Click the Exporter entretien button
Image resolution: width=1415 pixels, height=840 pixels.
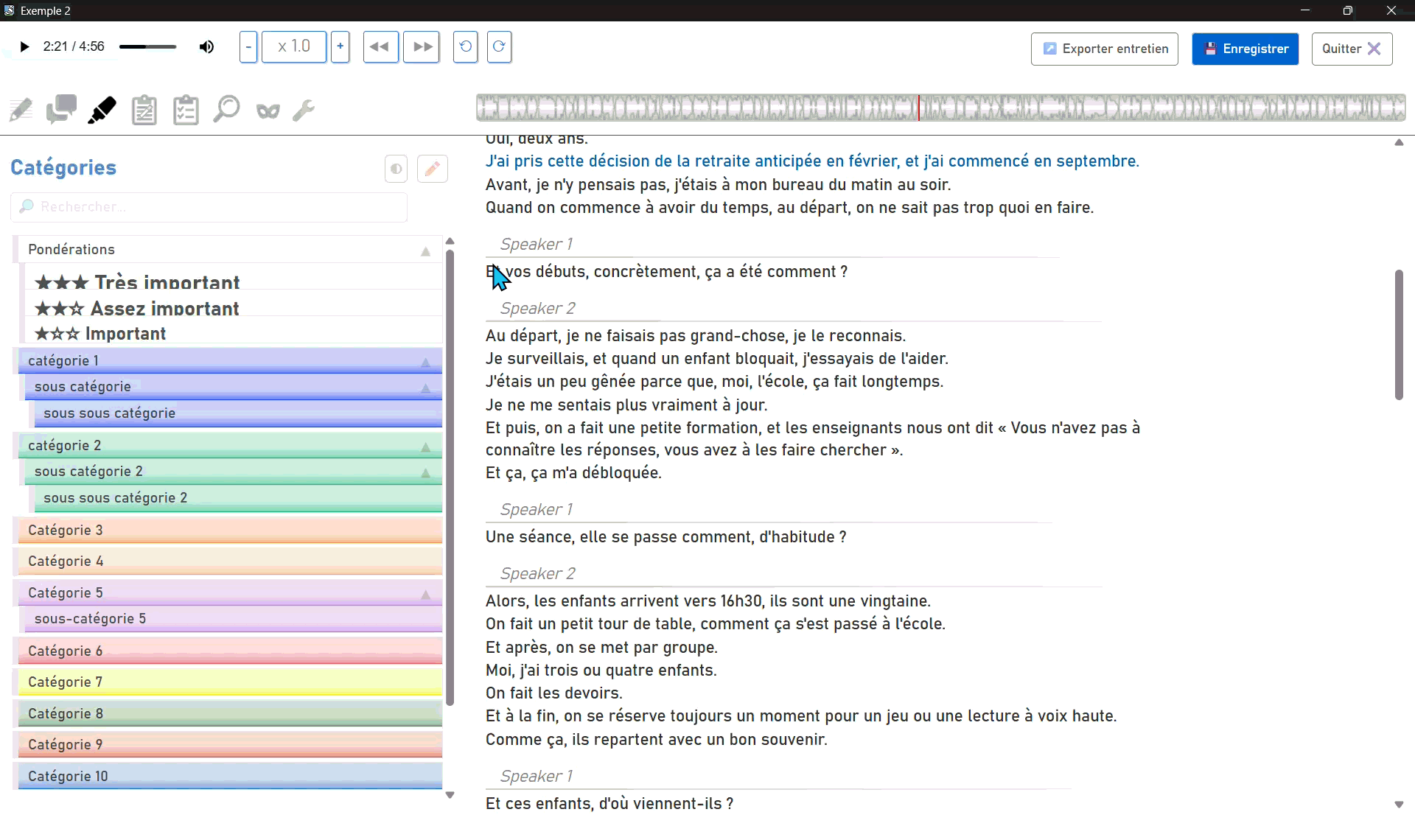[x=1105, y=49]
